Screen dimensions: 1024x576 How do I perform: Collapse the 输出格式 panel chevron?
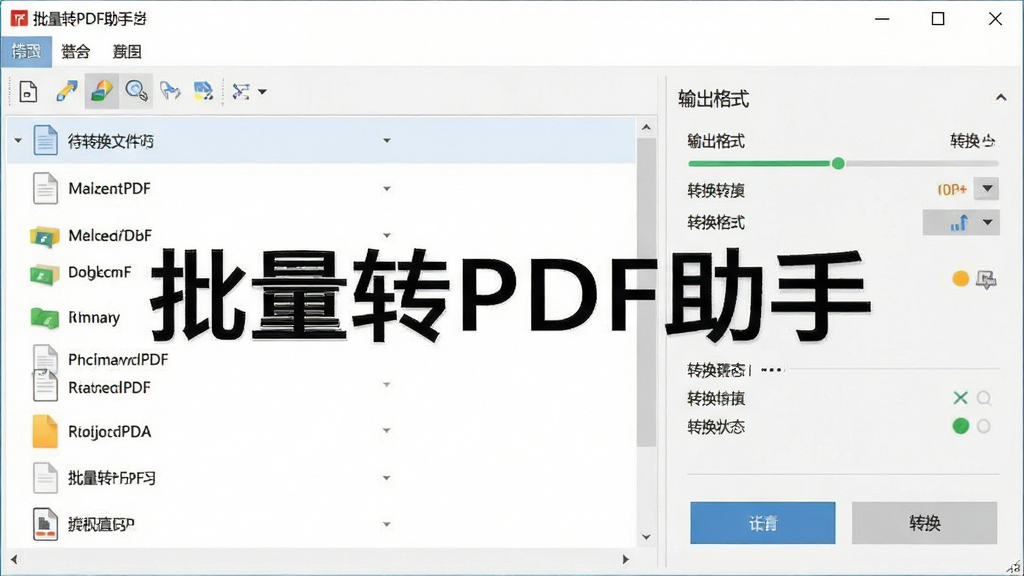tap(1000, 98)
